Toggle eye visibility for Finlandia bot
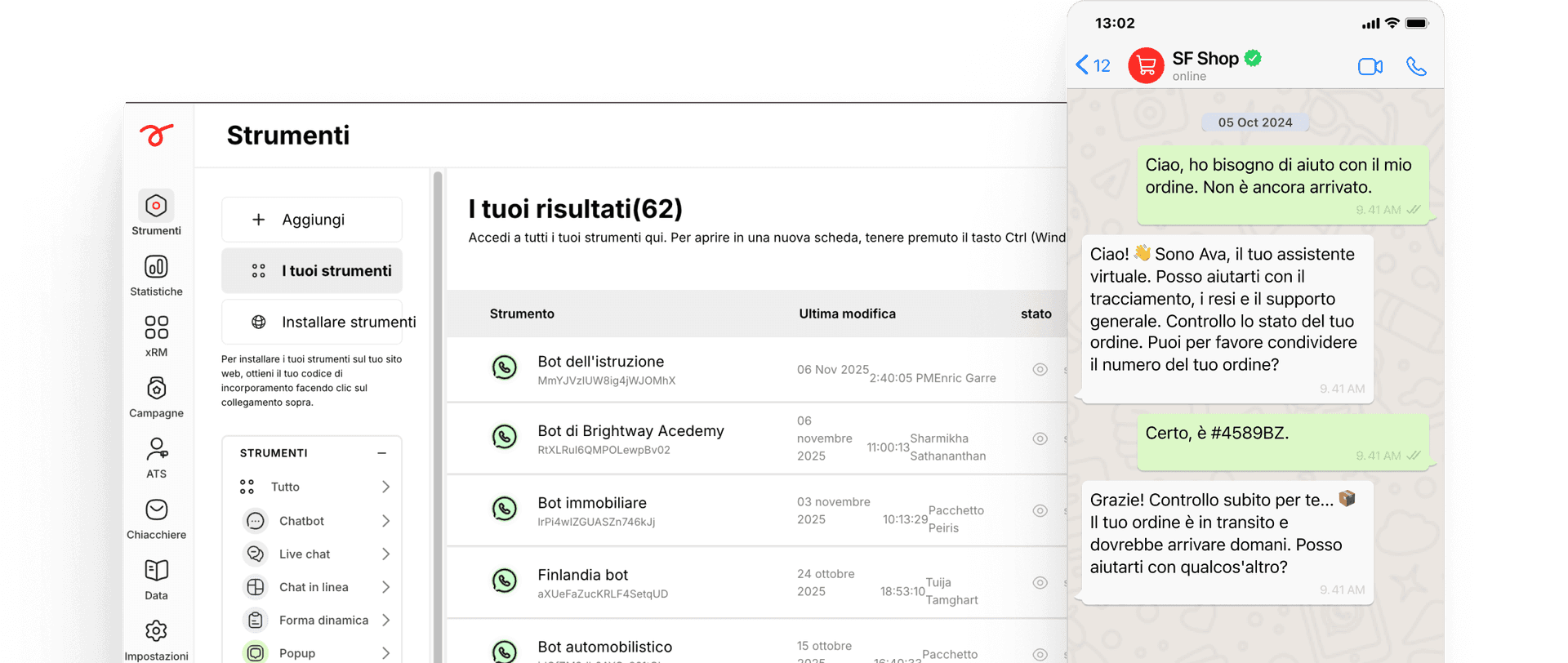This screenshot has width=1568, height=663. pos(1040,583)
